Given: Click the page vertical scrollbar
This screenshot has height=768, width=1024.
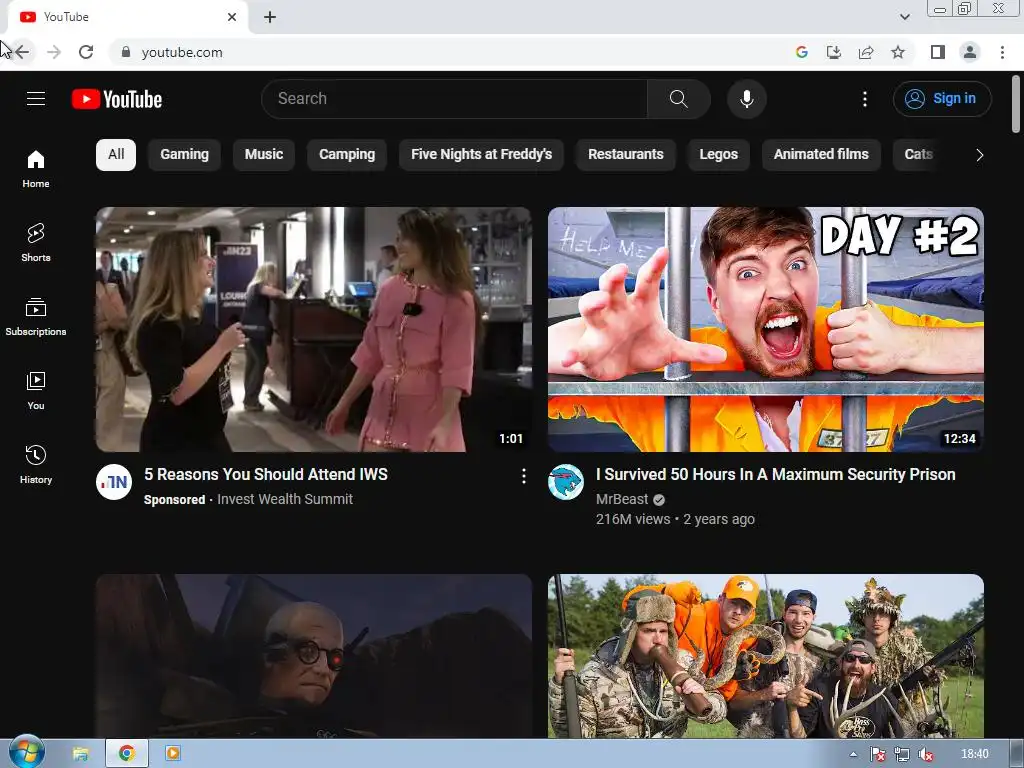Looking at the screenshot, I should [1016, 104].
